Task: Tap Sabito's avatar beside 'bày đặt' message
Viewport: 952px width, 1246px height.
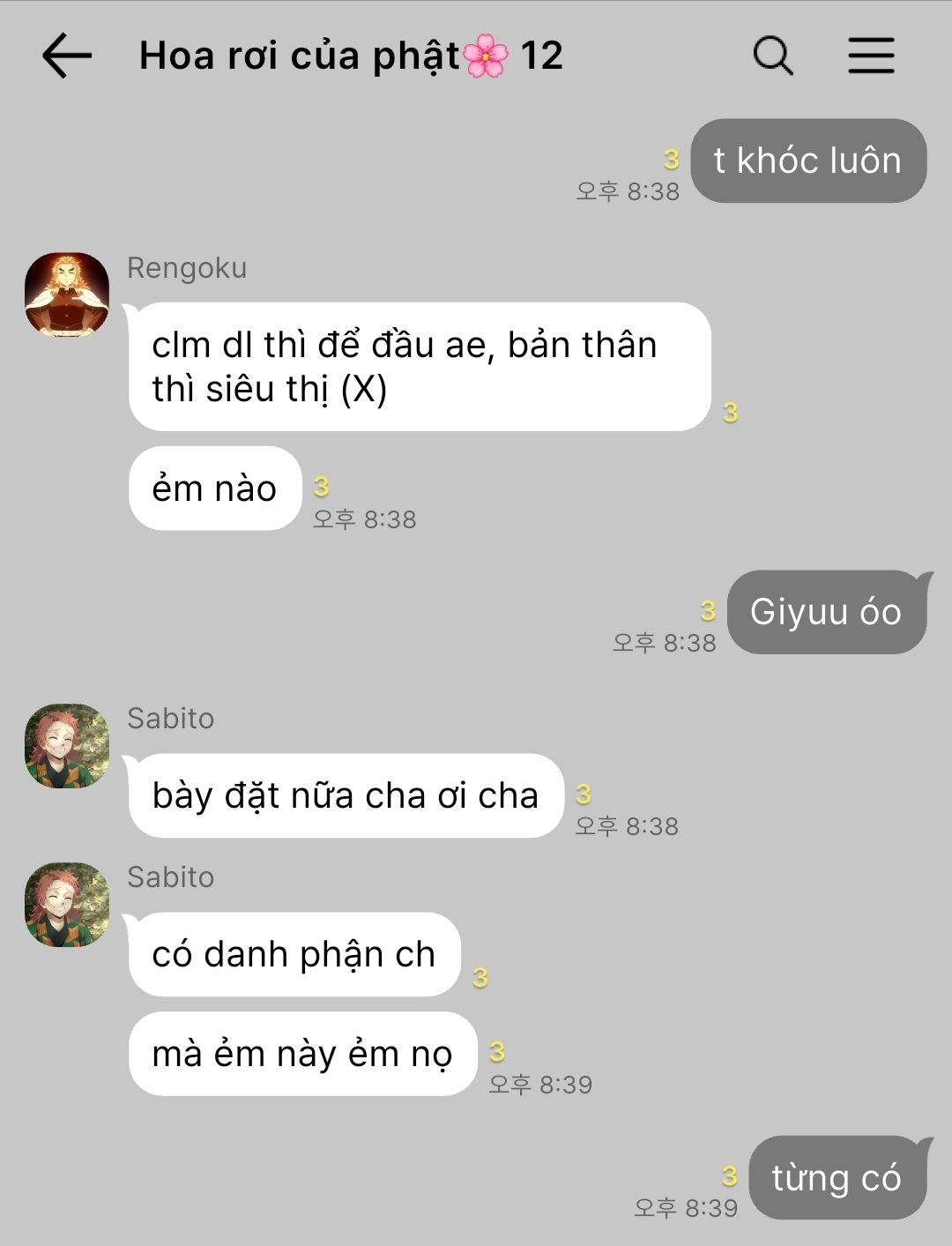Action: pos(67,746)
